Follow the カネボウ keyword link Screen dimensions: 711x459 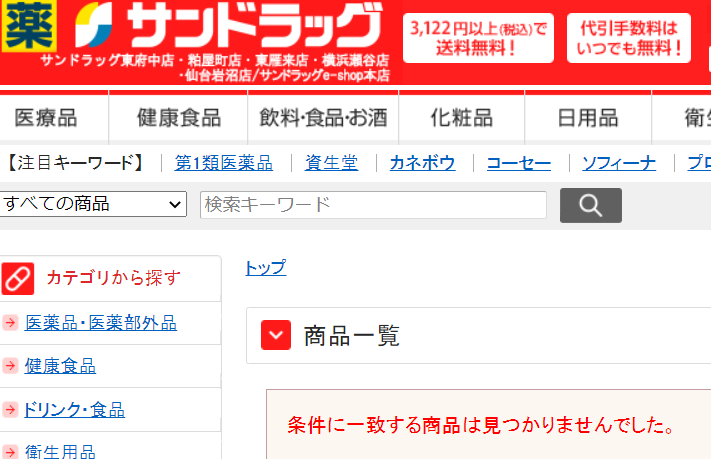[423, 163]
